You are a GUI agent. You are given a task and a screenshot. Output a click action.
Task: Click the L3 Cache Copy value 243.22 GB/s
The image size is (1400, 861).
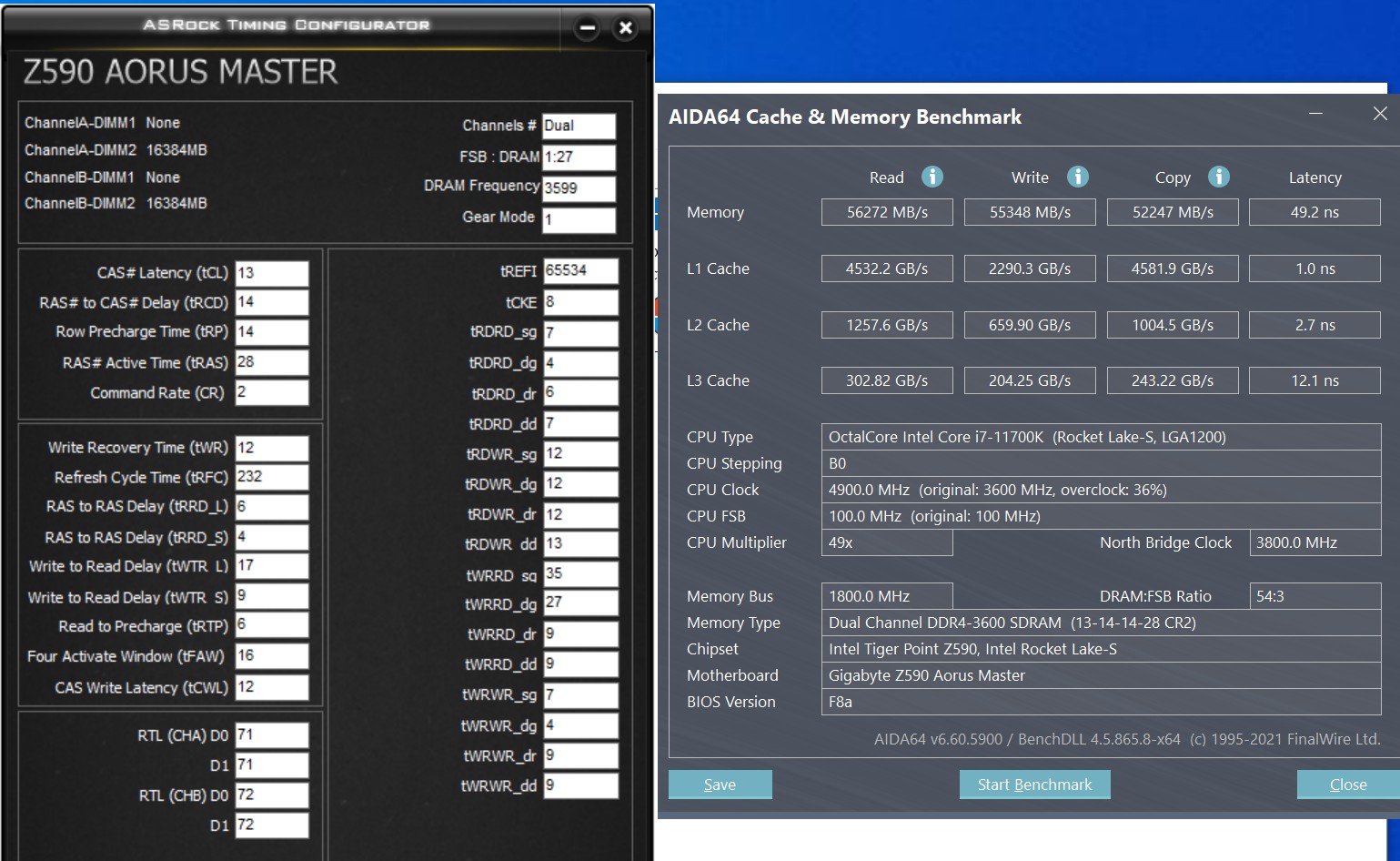(1173, 380)
